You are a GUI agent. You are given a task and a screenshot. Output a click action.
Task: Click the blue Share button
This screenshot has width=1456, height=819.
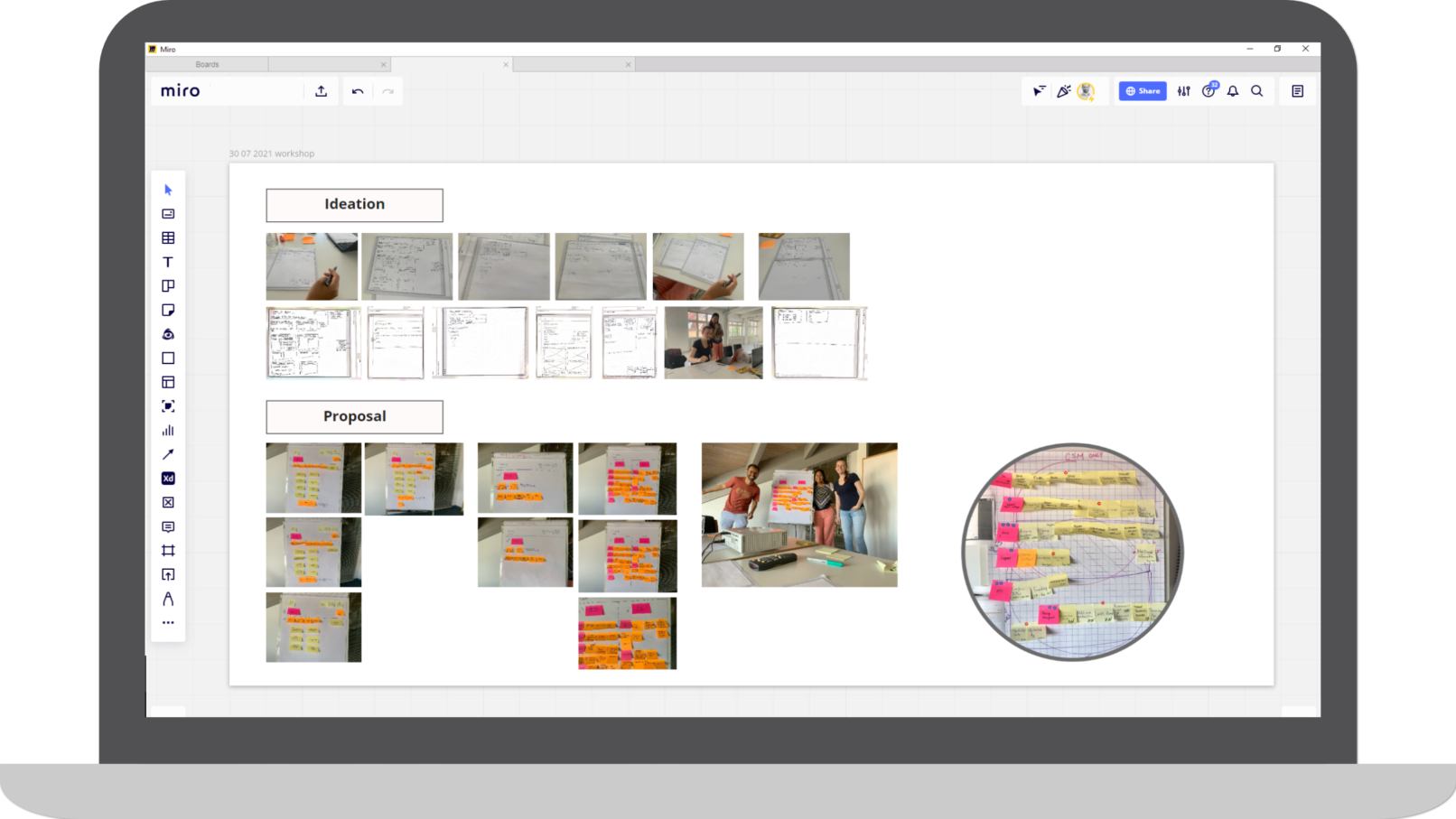(1143, 91)
